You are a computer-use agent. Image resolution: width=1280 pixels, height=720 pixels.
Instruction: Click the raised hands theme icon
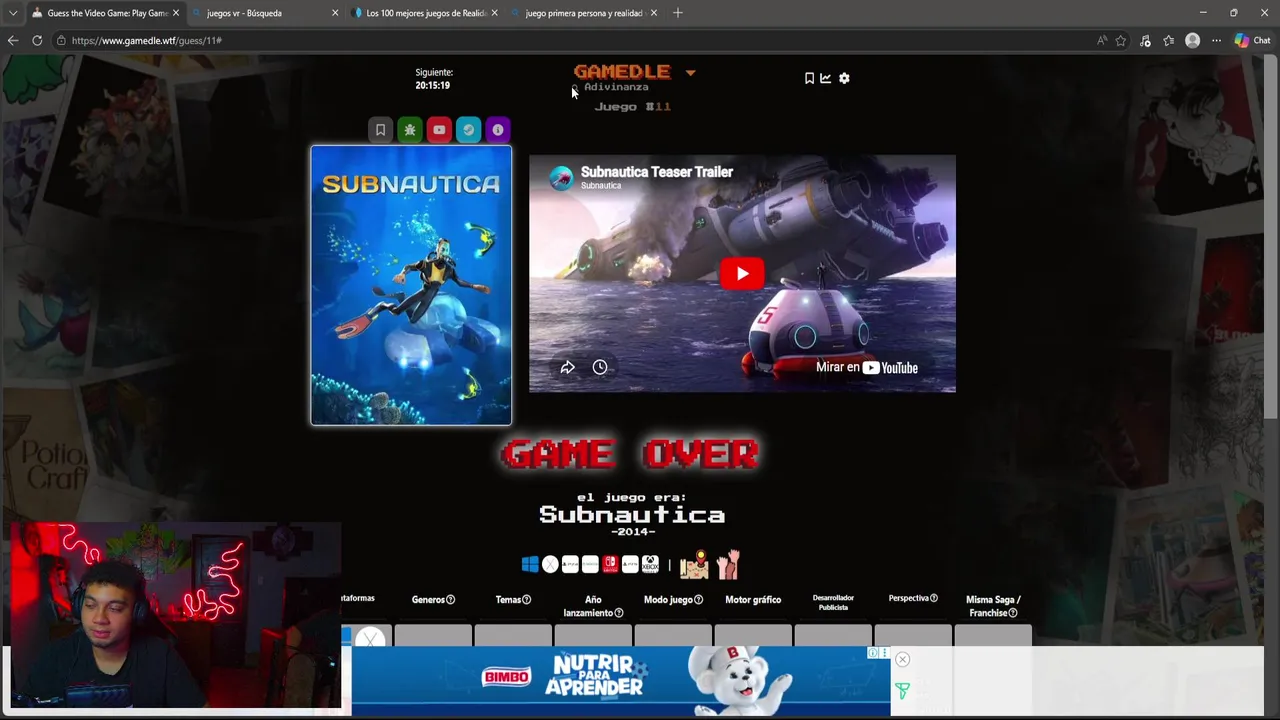tap(728, 564)
